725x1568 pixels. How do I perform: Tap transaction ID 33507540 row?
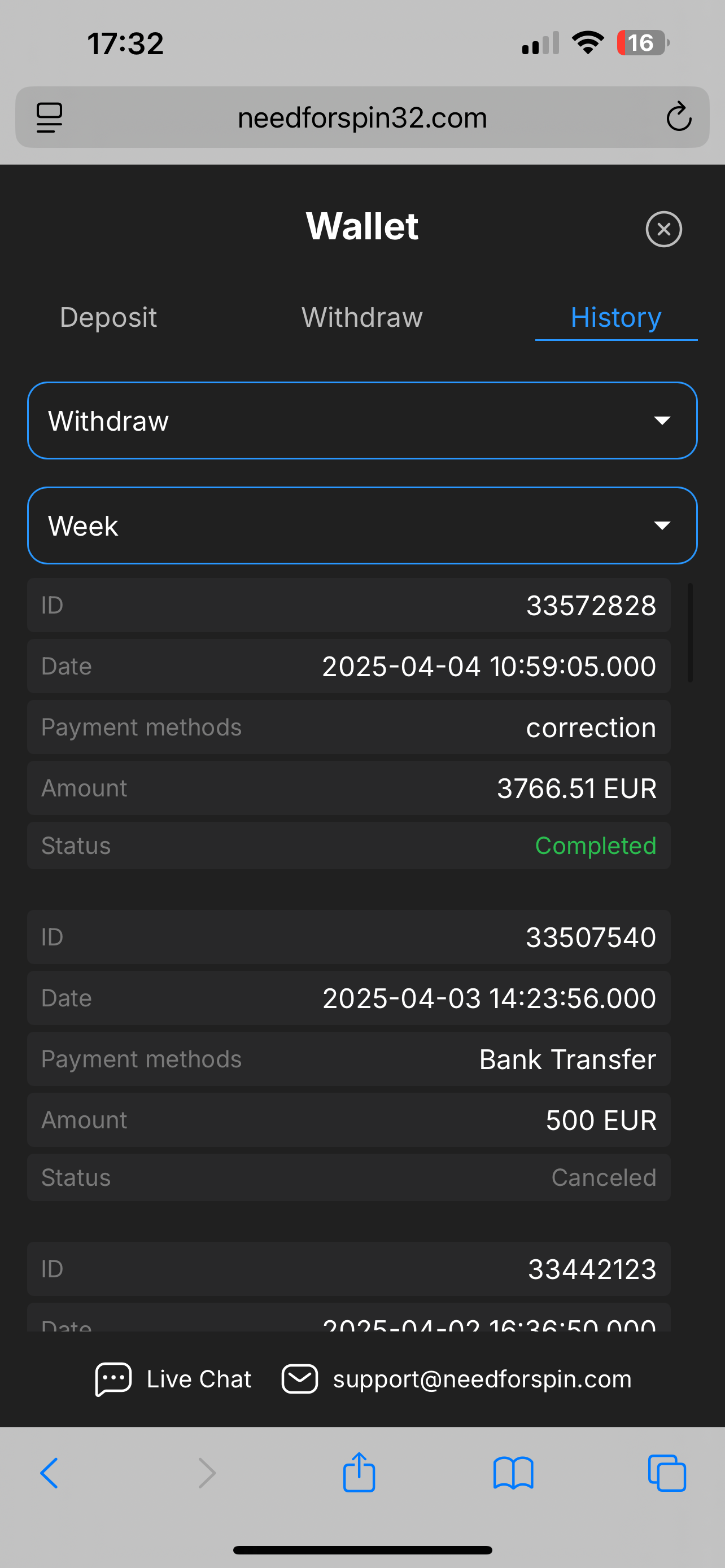(349, 937)
